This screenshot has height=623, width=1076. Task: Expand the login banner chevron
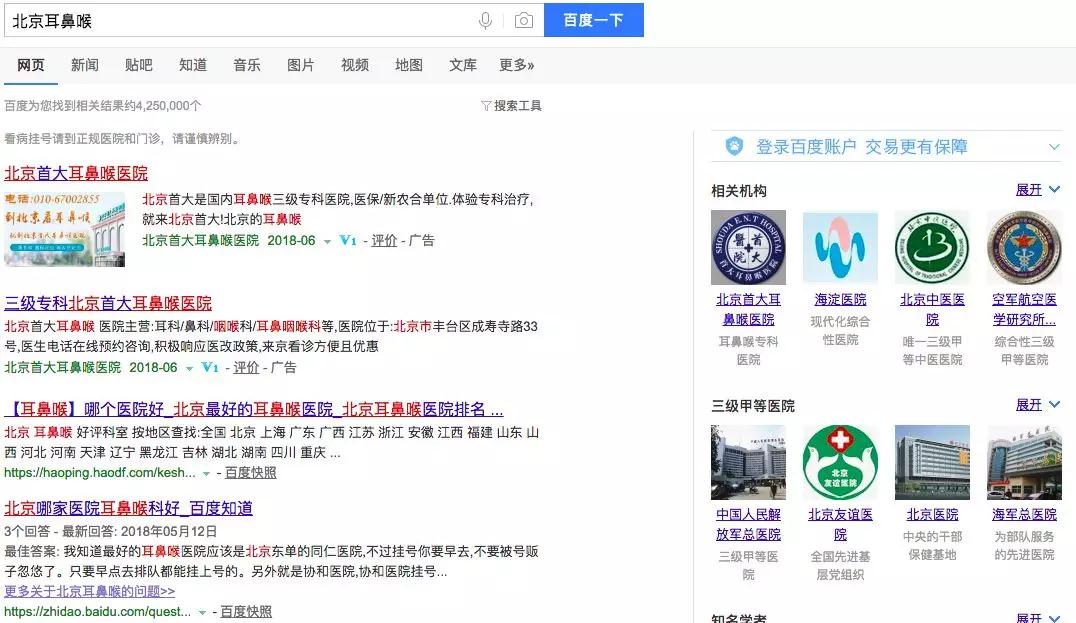pyautogui.click(x=1054, y=147)
